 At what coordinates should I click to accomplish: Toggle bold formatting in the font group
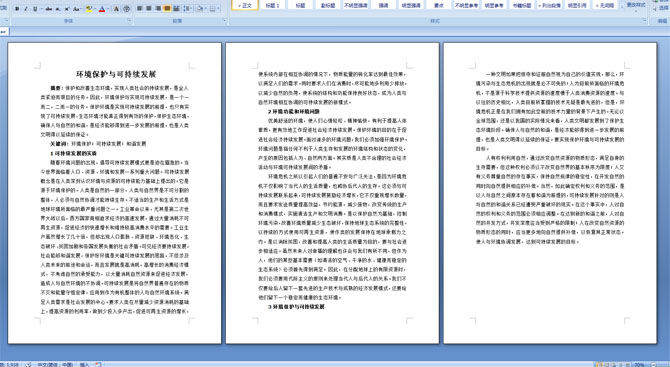pos(17,9)
